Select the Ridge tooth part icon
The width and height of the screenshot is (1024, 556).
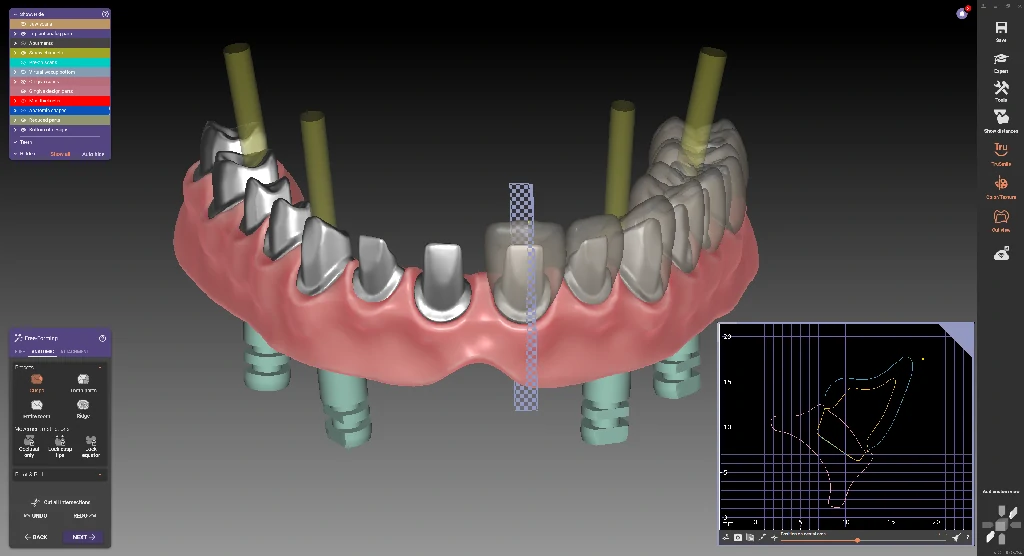[83, 407]
